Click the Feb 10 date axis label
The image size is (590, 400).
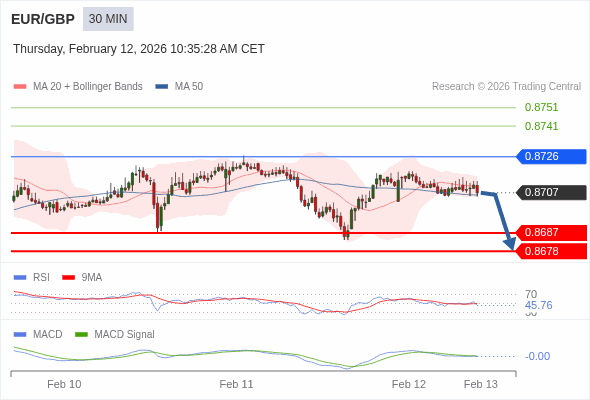point(64,384)
